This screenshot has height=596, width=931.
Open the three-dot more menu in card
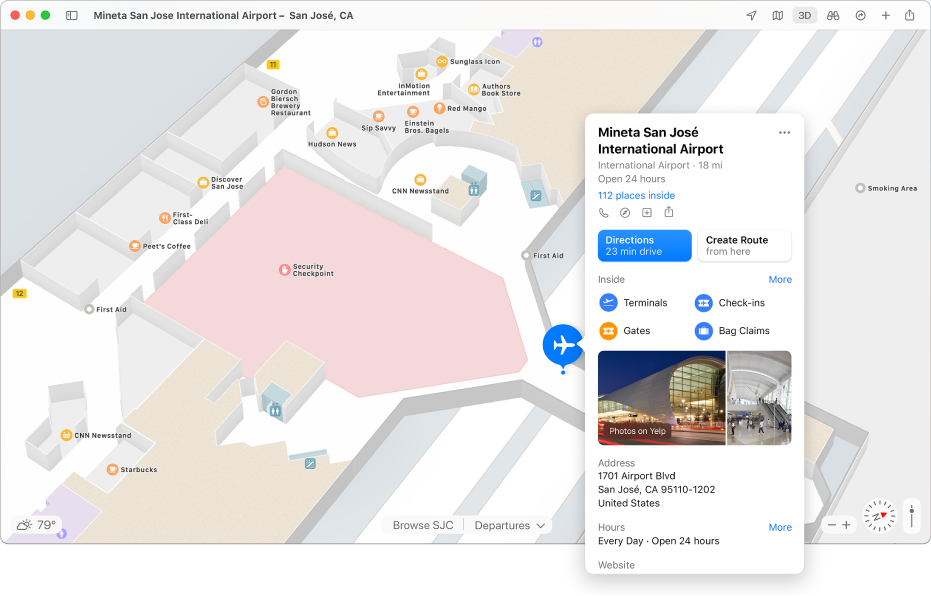point(784,132)
